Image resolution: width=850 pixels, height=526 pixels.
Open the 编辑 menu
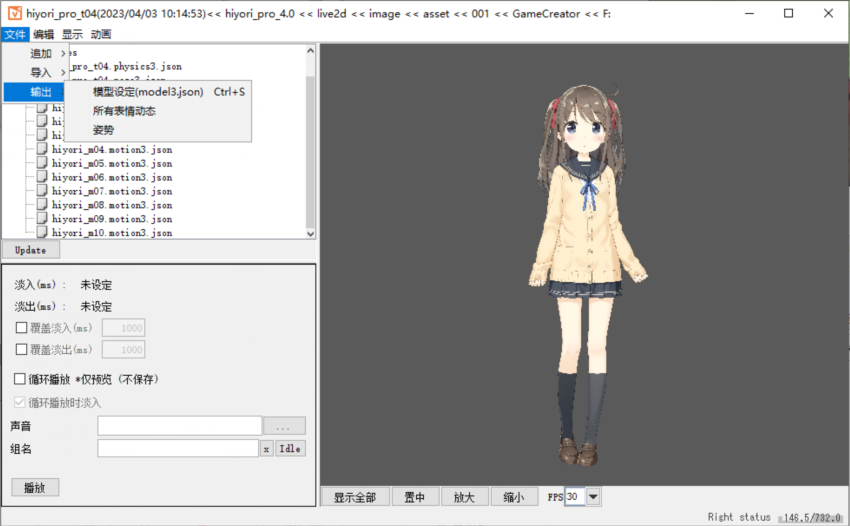43,34
